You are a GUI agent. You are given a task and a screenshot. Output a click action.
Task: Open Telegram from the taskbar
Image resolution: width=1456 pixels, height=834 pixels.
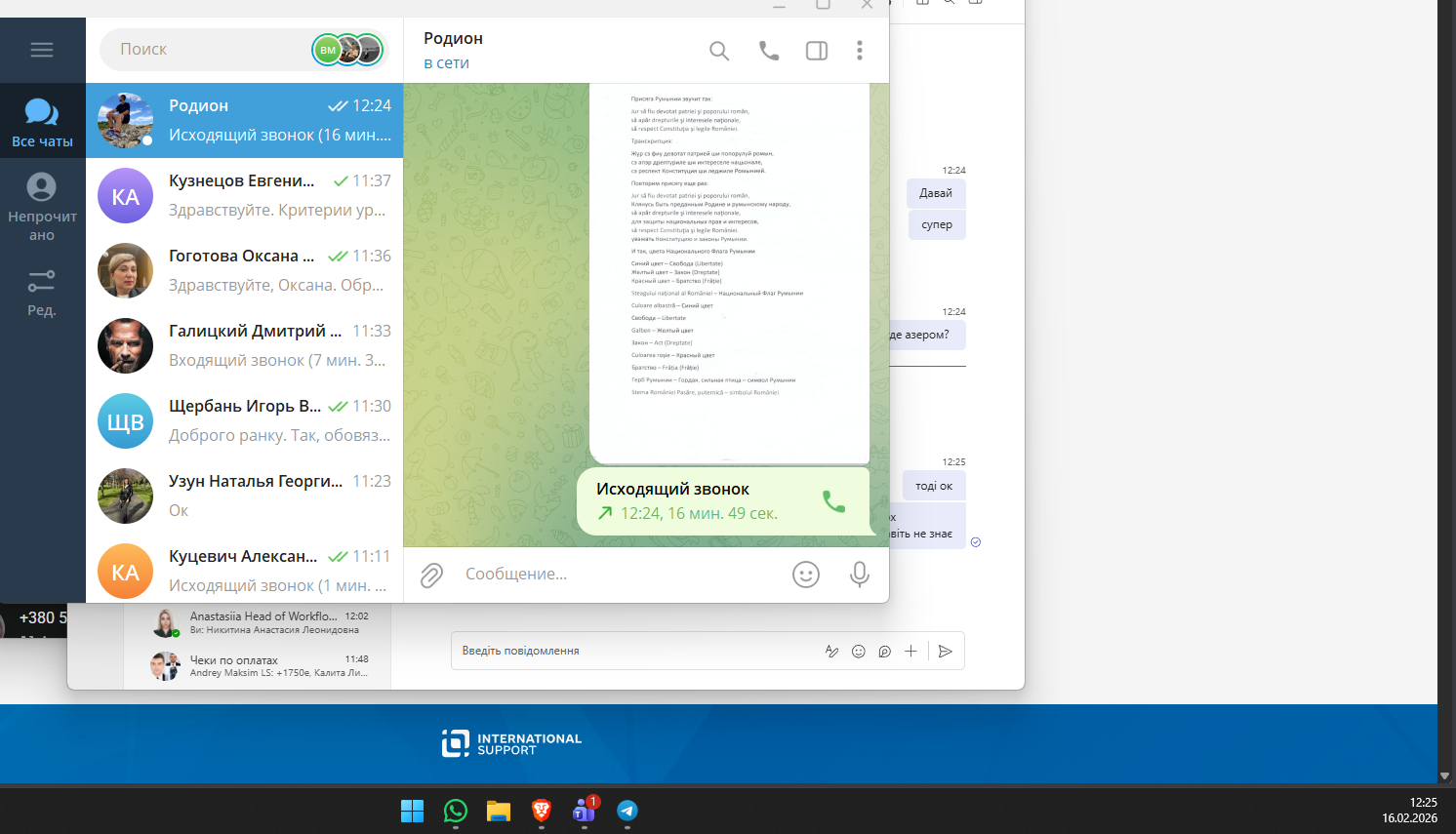[627, 811]
